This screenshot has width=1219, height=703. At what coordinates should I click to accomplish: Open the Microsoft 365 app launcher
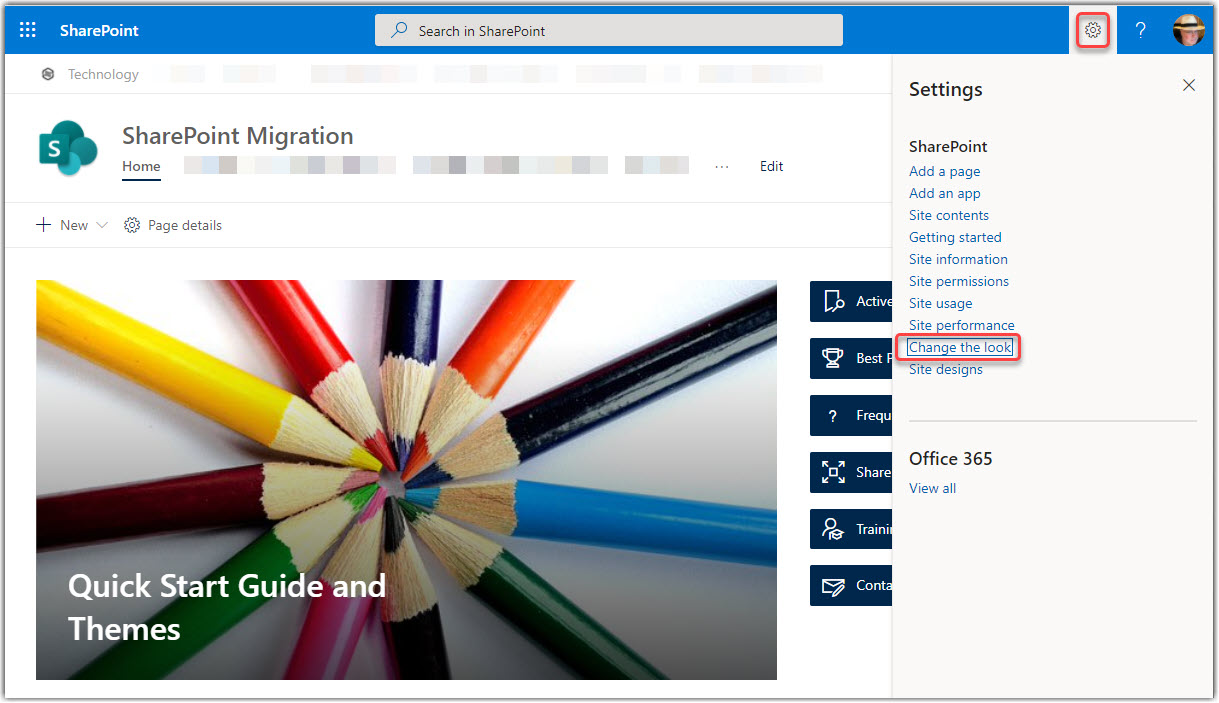pyautogui.click(x=27, y=29)
